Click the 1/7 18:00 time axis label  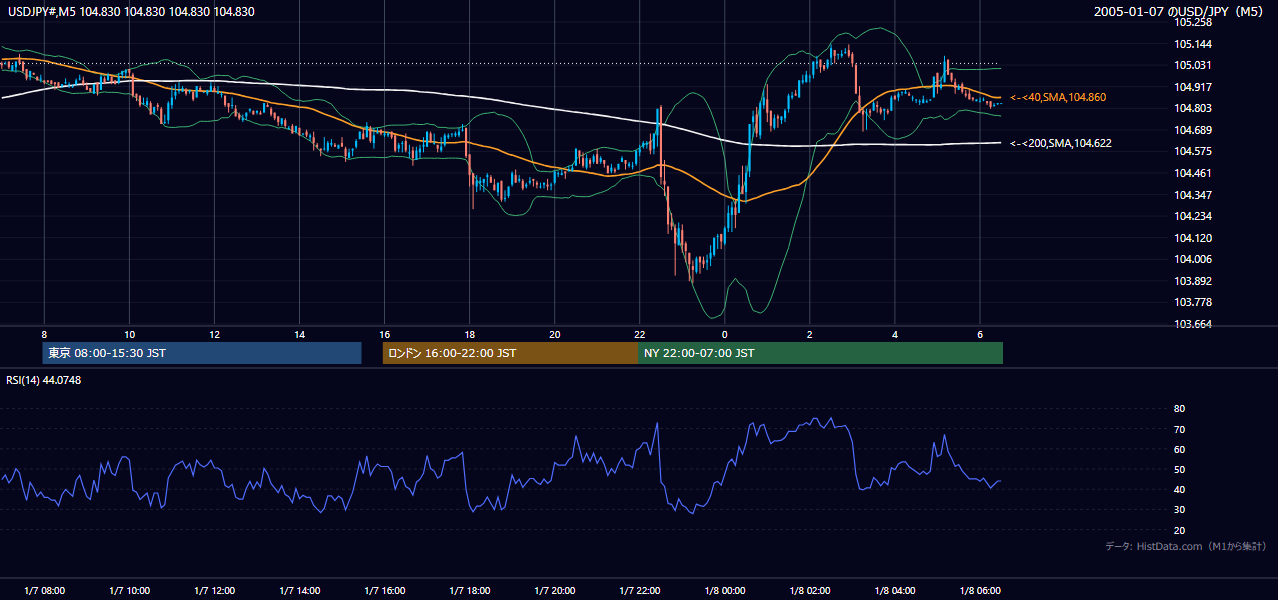[x=469, y=590]
